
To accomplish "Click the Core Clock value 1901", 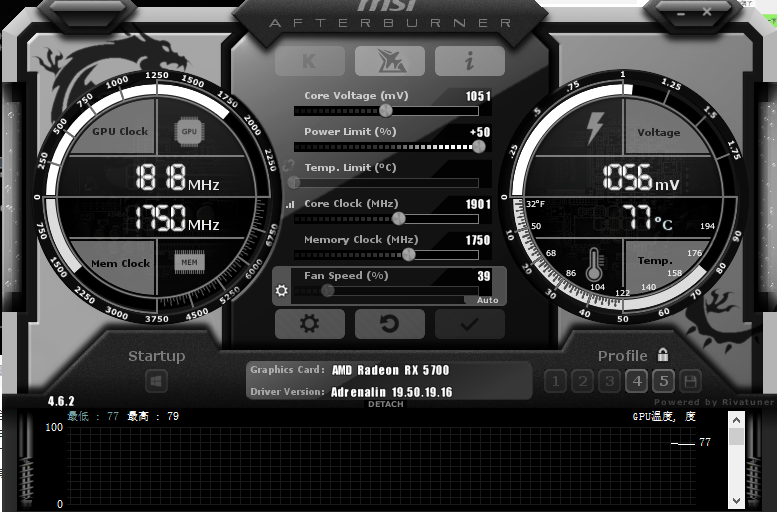I will pyautogui.click(x=478, y=204).
